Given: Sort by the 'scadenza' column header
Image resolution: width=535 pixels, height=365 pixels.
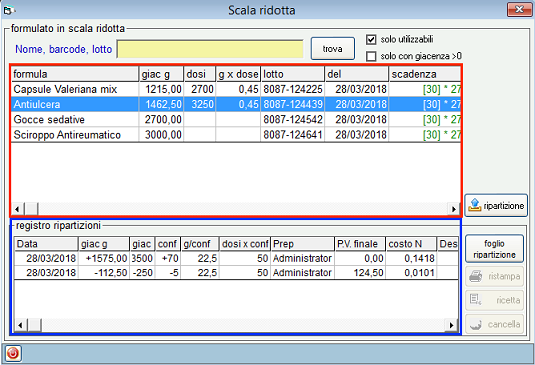Looking at the screenshot, I should (425, 74).
